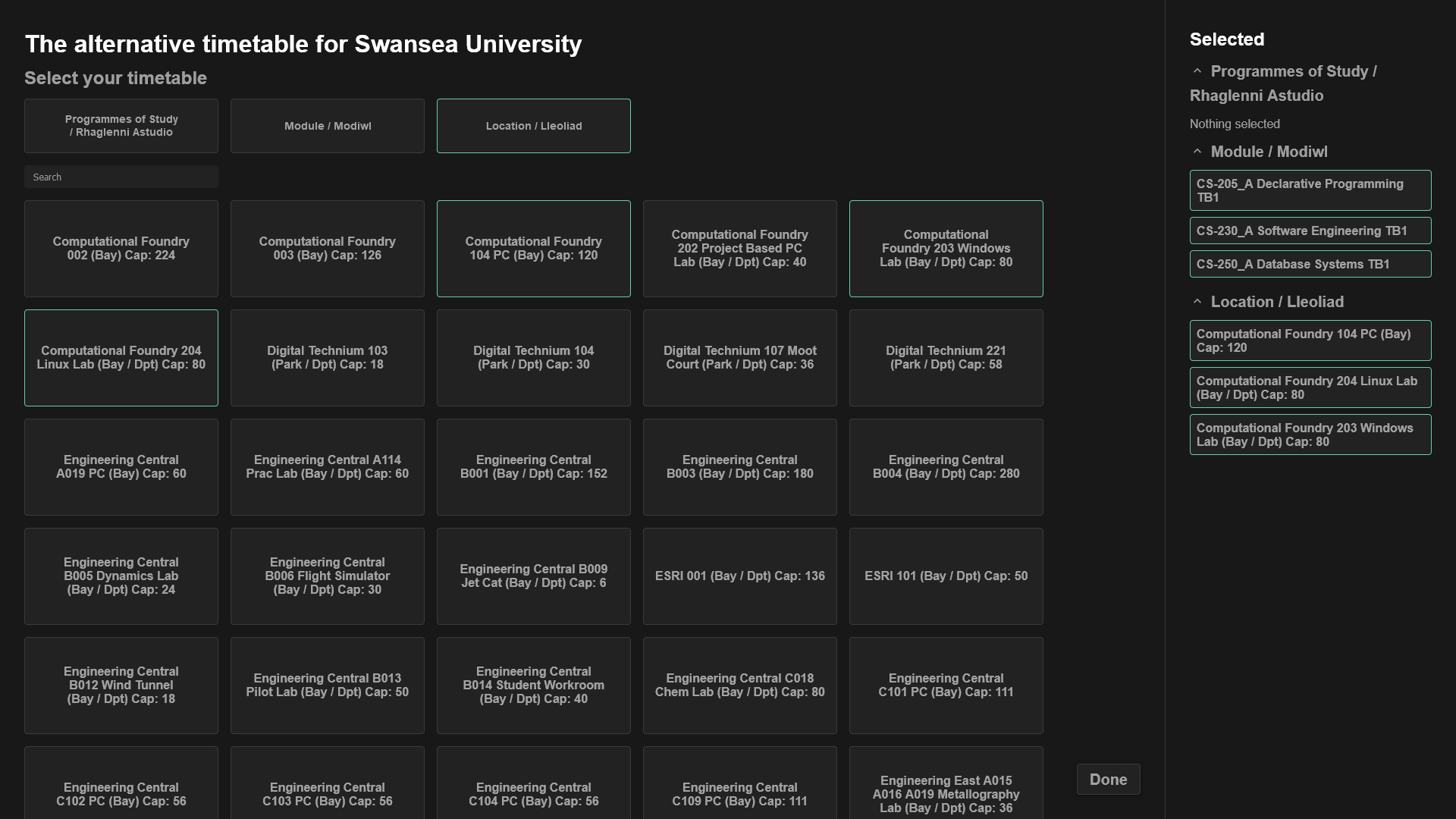The height and width of the screenshot is (819, 1456).
Task: Select Engineering Central B006 Flight Simulator
Action: pyautogui.click(x=328, y=576)
